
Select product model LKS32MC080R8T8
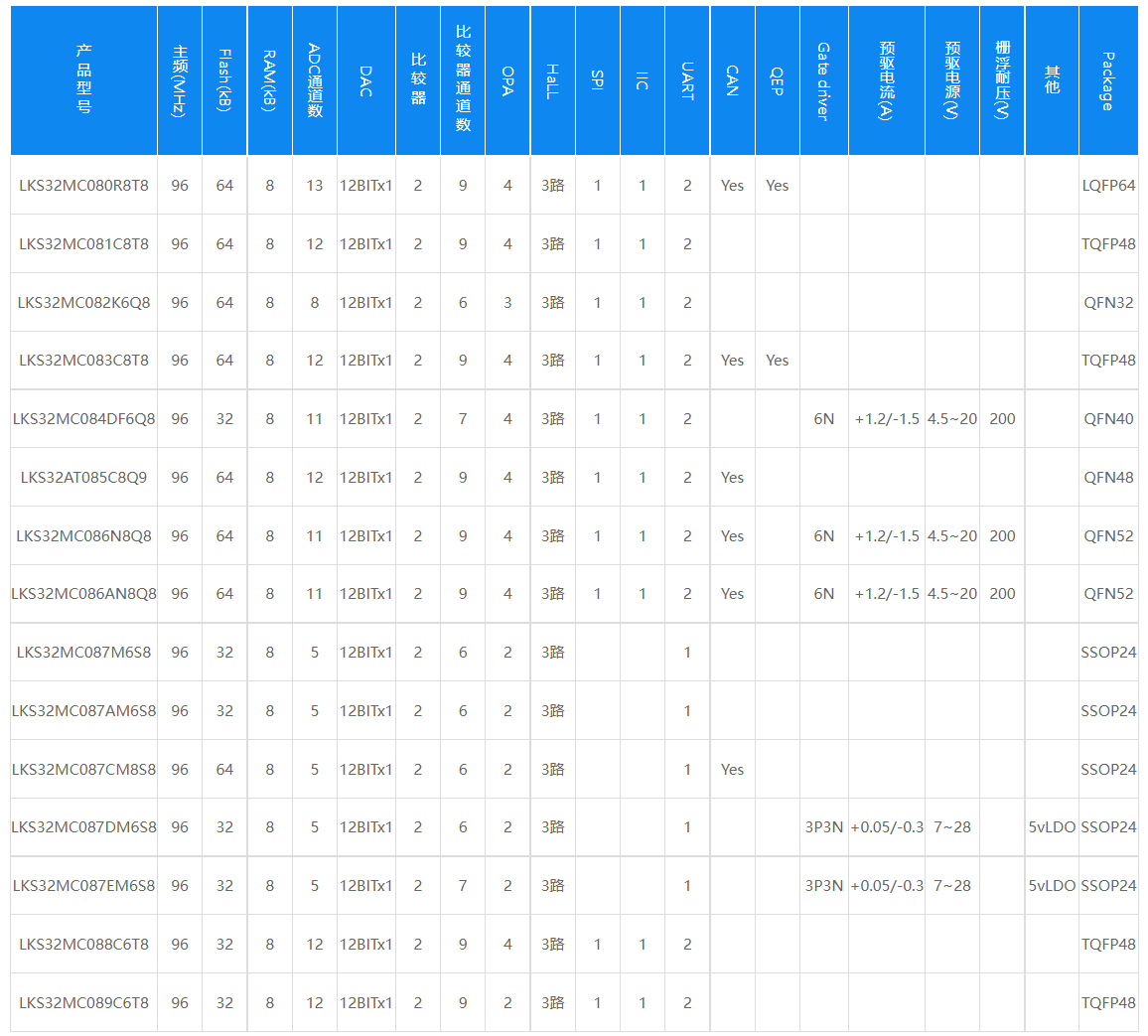(83, 185)
